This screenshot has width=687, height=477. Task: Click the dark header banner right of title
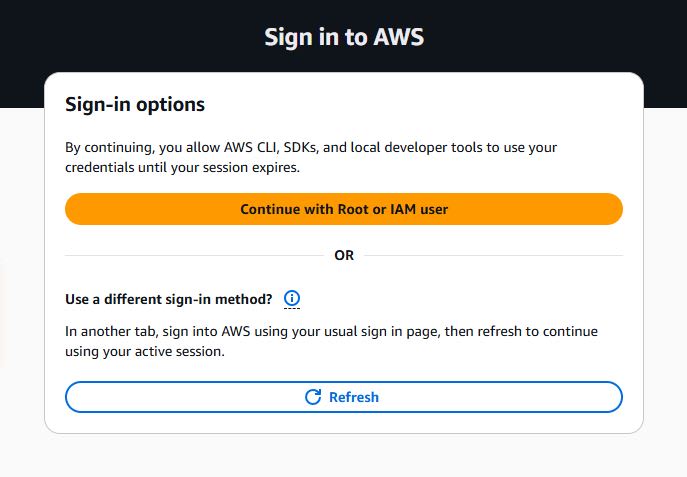point(556,36)
